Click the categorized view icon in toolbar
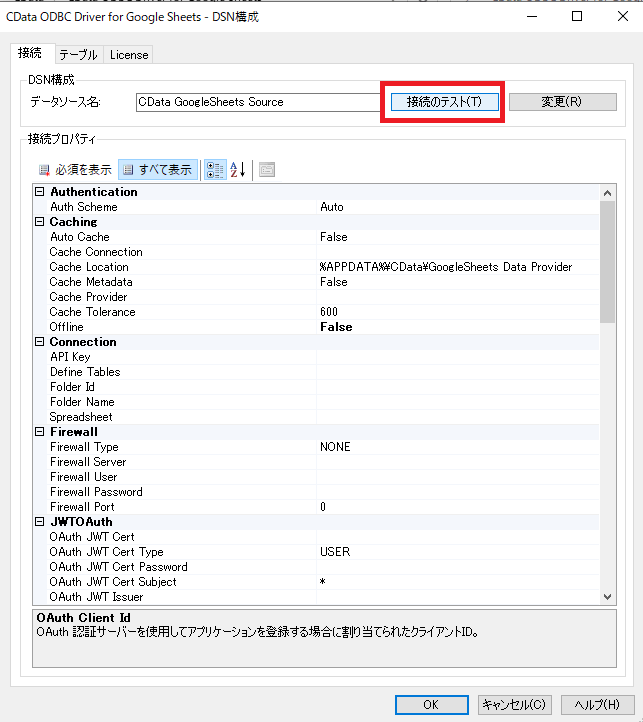This screenshot has width=643, height=722. [x=215, y=170]
